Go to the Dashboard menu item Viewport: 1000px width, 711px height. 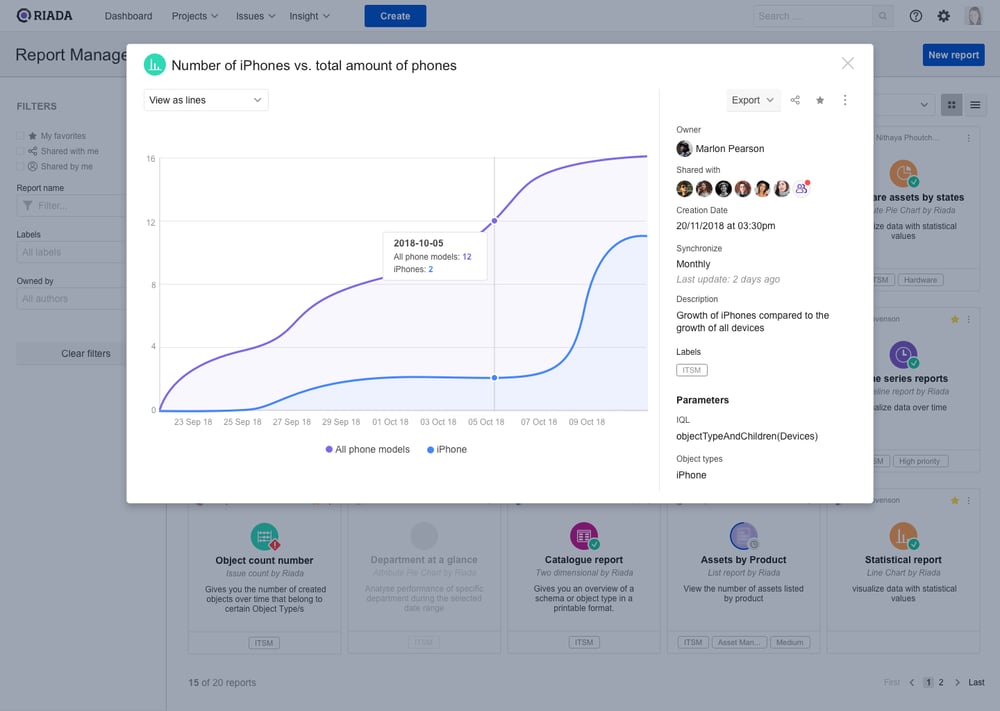click(x=129, y=16)
